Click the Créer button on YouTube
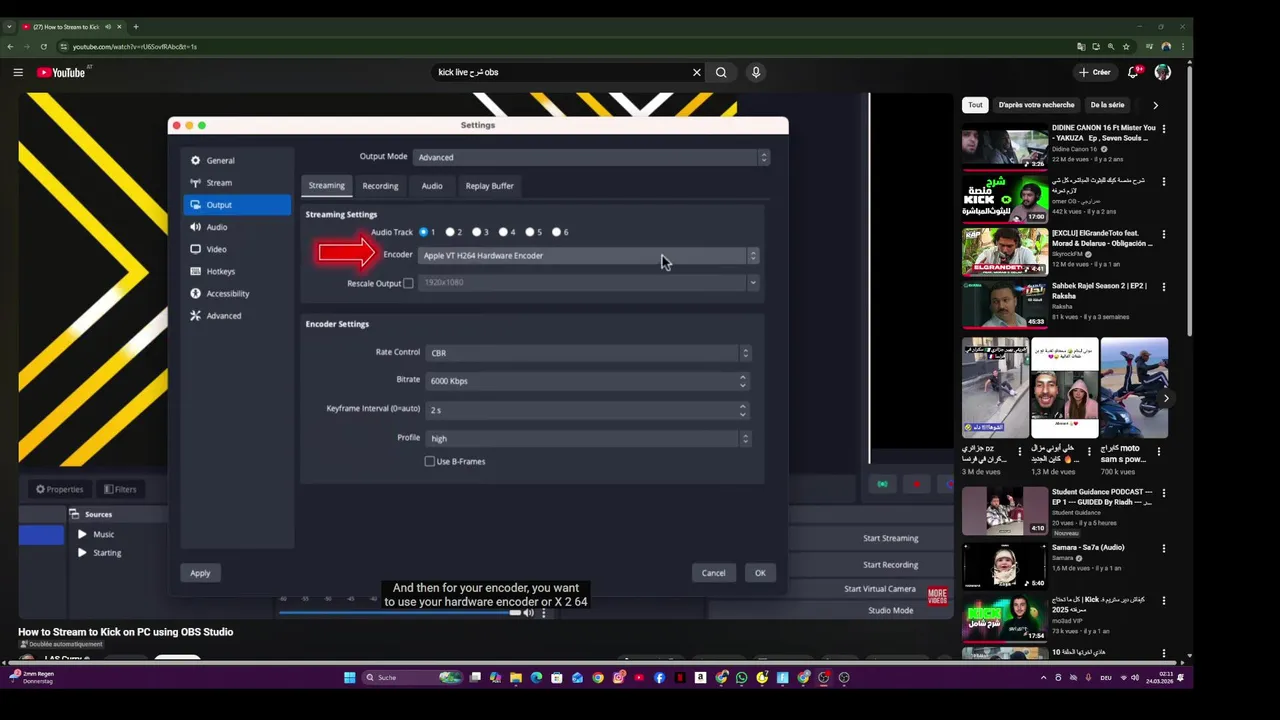The width and height of the screenshot is (1280, 720). (x=1095, y=72)
